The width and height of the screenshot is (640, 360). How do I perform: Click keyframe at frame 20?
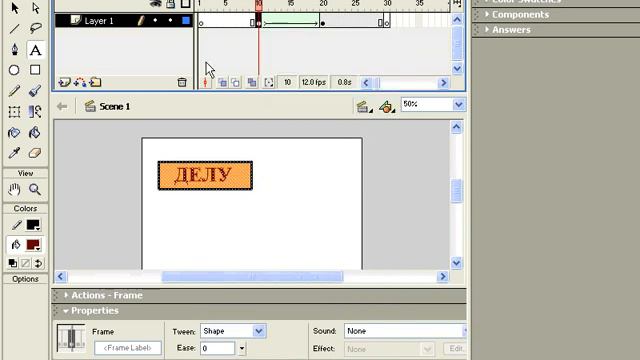[x=322, y=24]
